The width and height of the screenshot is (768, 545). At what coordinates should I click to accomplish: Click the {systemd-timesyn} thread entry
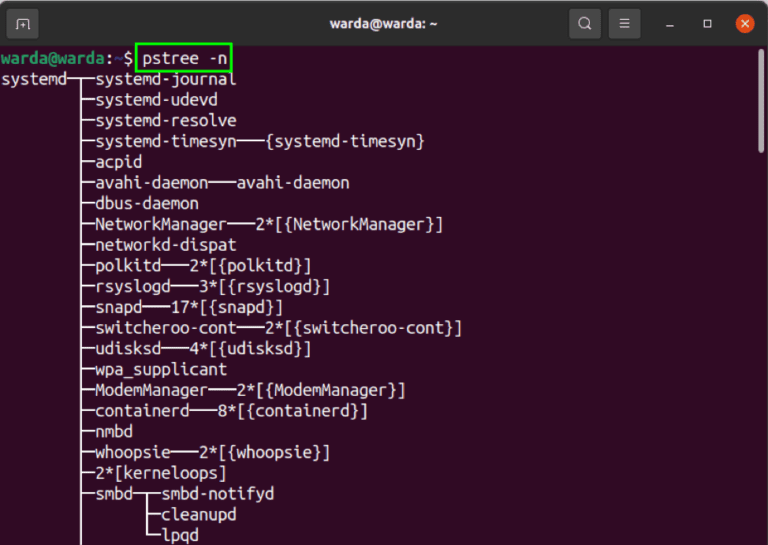[x=345, y=142]
